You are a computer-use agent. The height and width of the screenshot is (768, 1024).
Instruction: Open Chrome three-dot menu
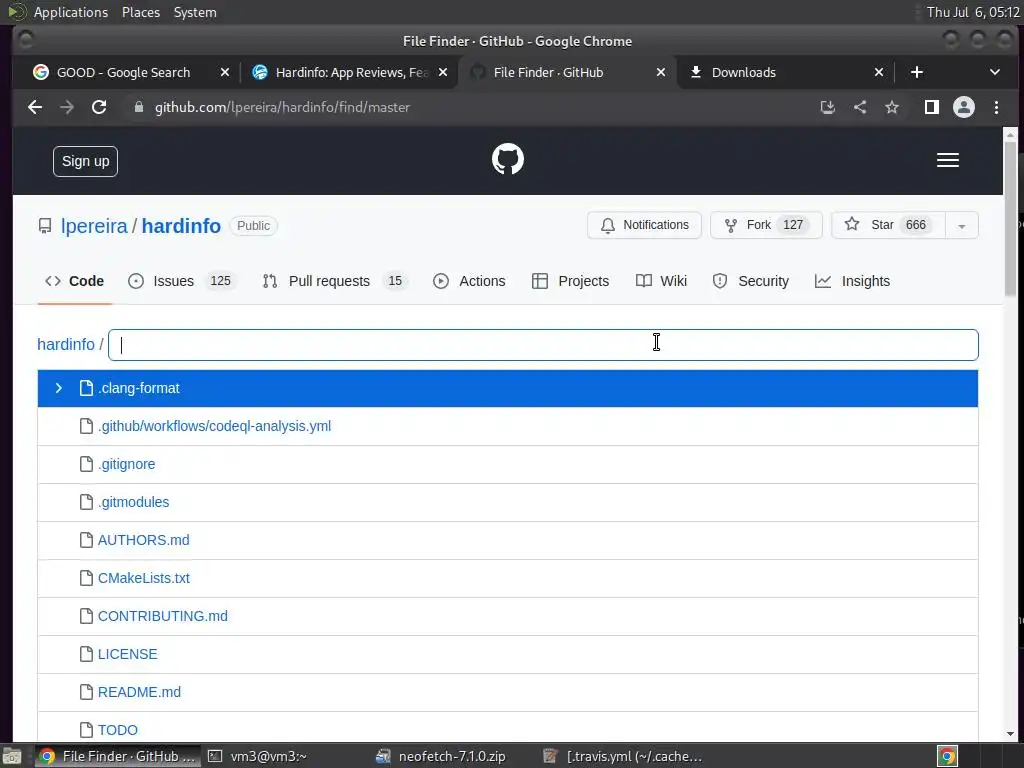[997, 107]
